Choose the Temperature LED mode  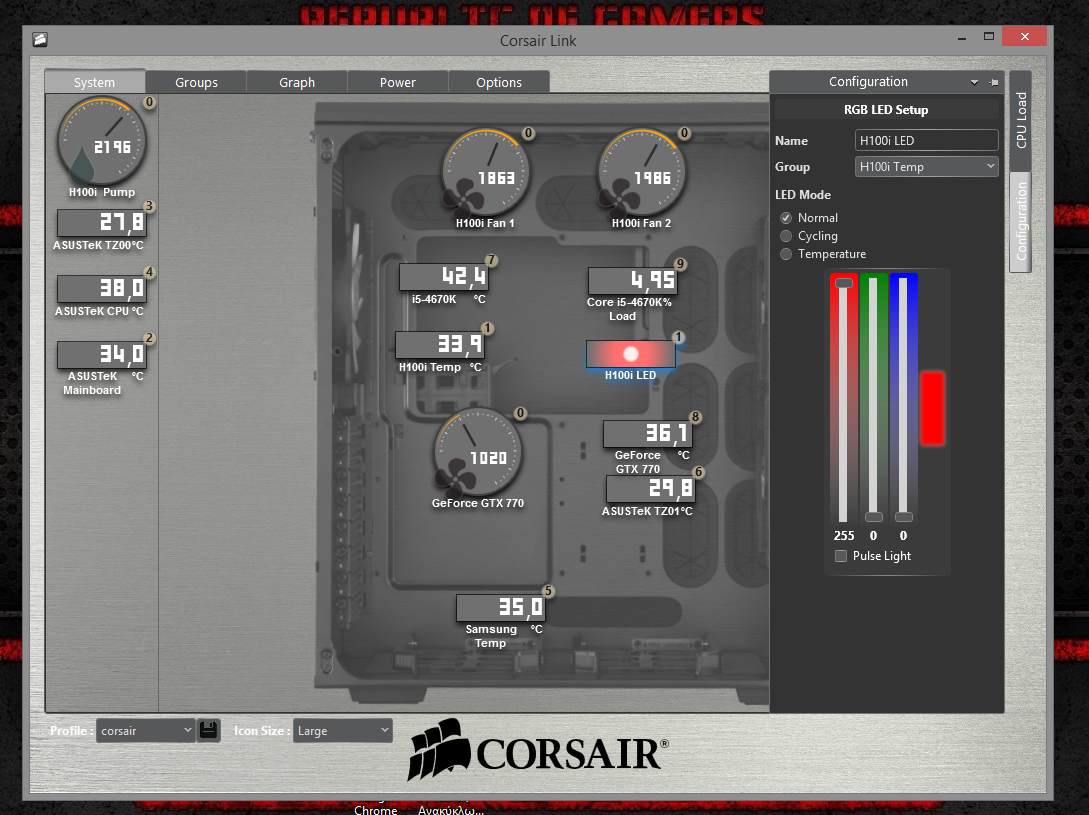coord(785,254)
